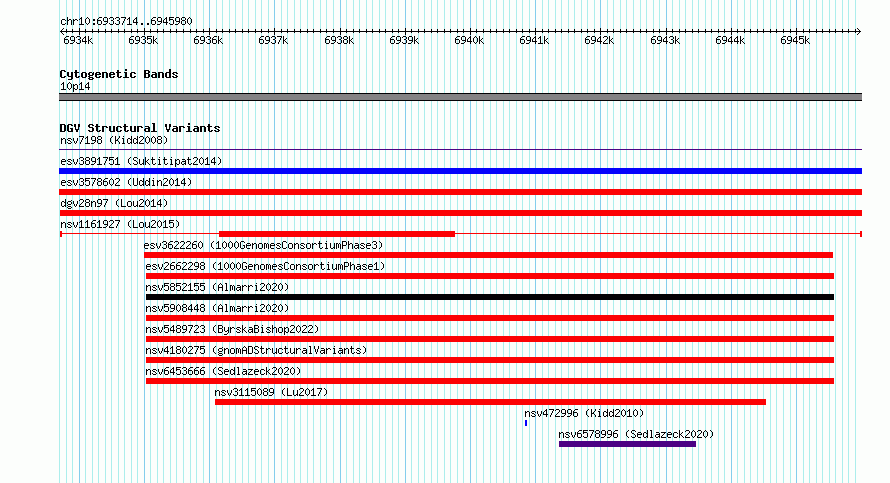Click the ruler's left end arrowhead

(62, 31)
